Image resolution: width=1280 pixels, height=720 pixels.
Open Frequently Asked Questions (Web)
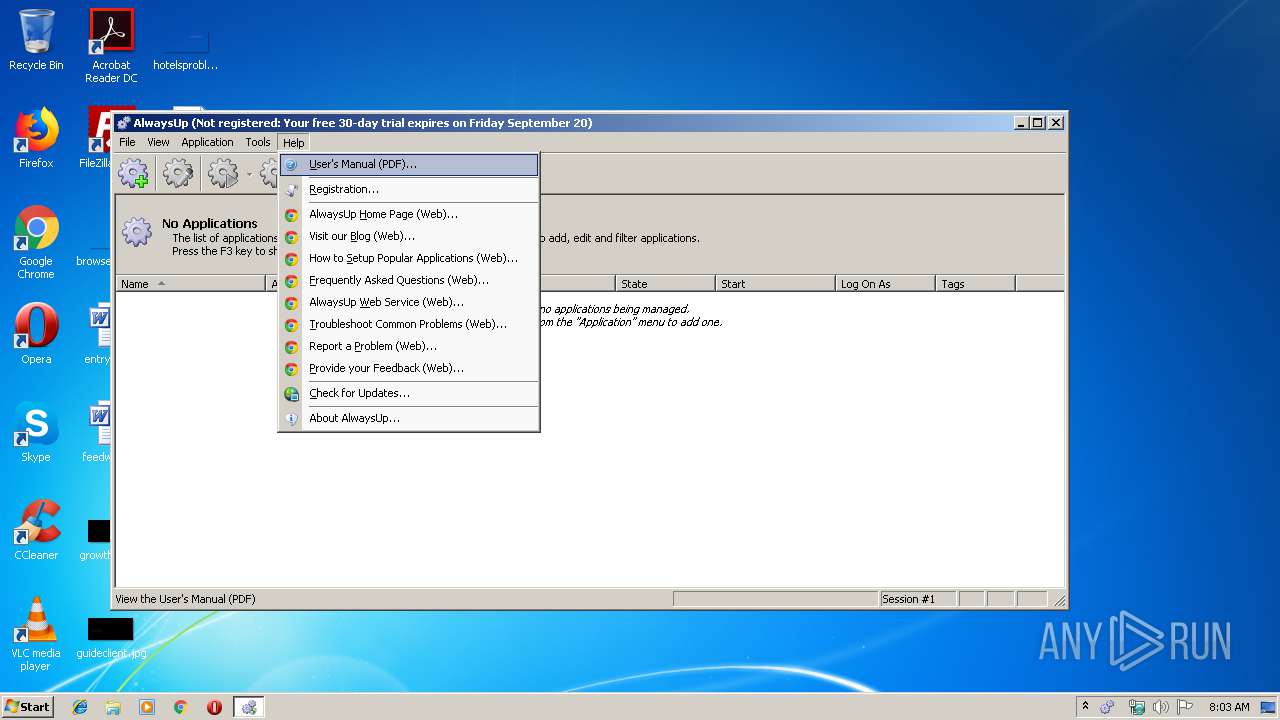409,280
